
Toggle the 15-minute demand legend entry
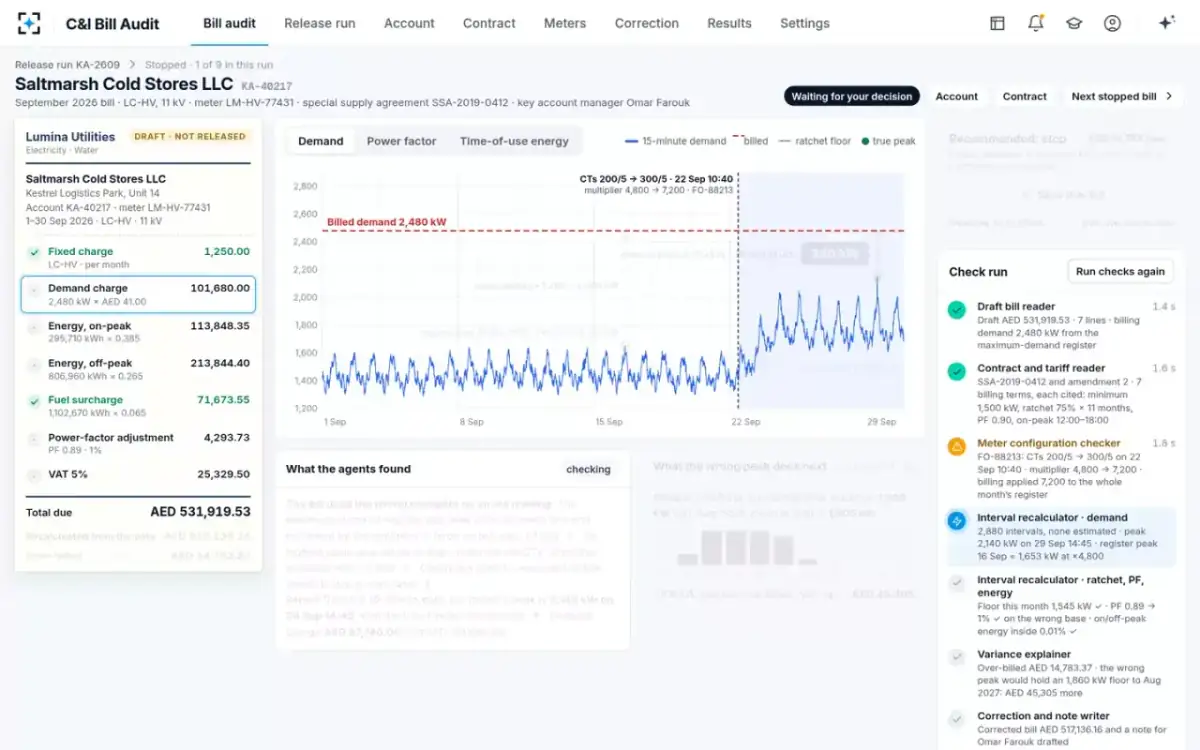pyautogui.click(x=675, y=141)
